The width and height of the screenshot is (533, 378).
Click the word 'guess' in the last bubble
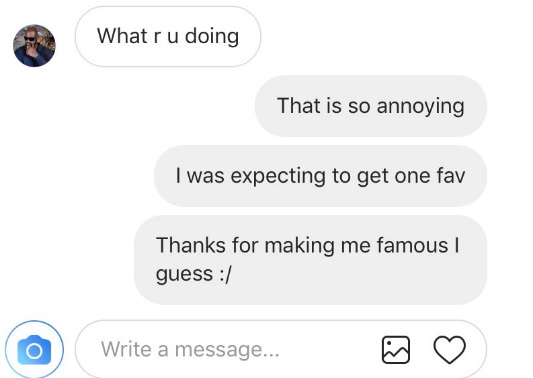point(184,274)
